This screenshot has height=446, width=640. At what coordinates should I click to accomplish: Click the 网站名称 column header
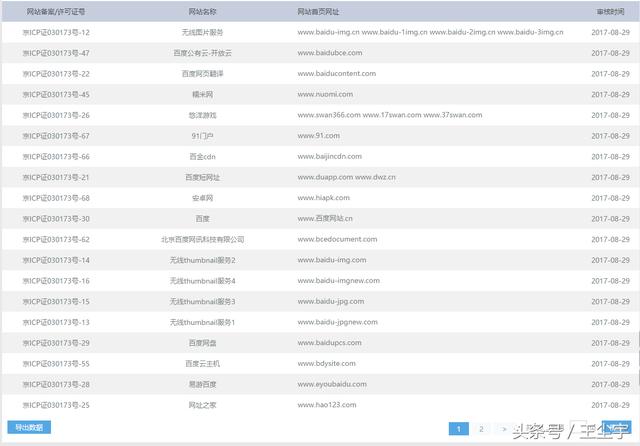point(202,11)
